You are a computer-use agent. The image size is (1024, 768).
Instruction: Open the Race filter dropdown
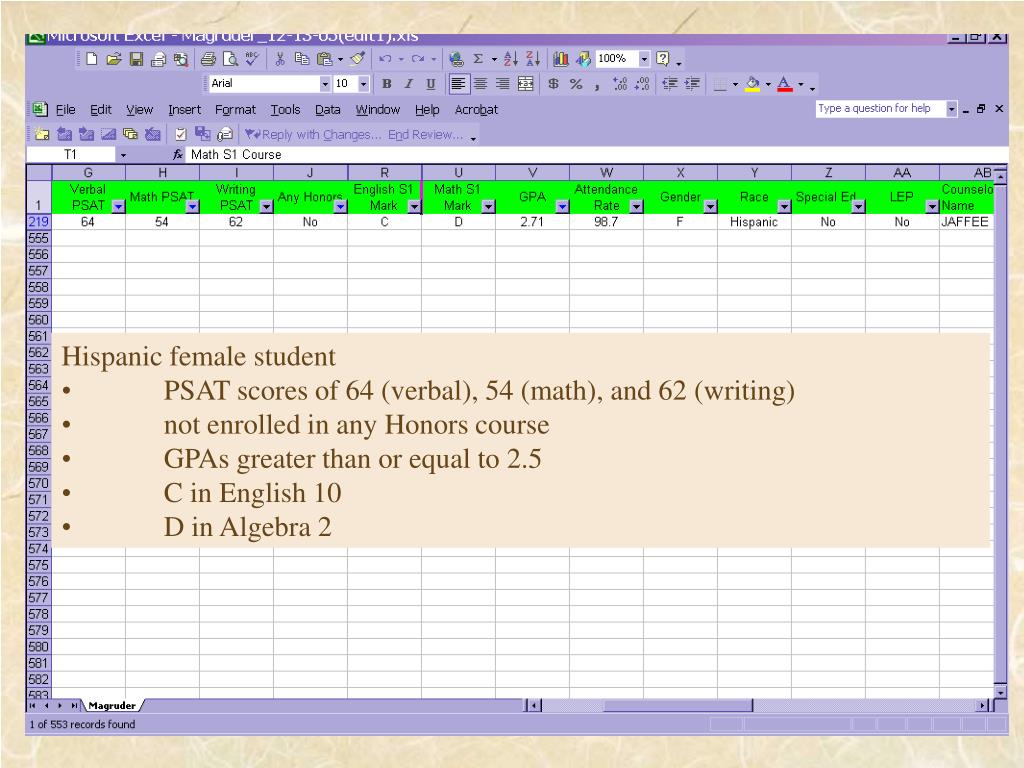pyautogui.click(x=784, y=206)
